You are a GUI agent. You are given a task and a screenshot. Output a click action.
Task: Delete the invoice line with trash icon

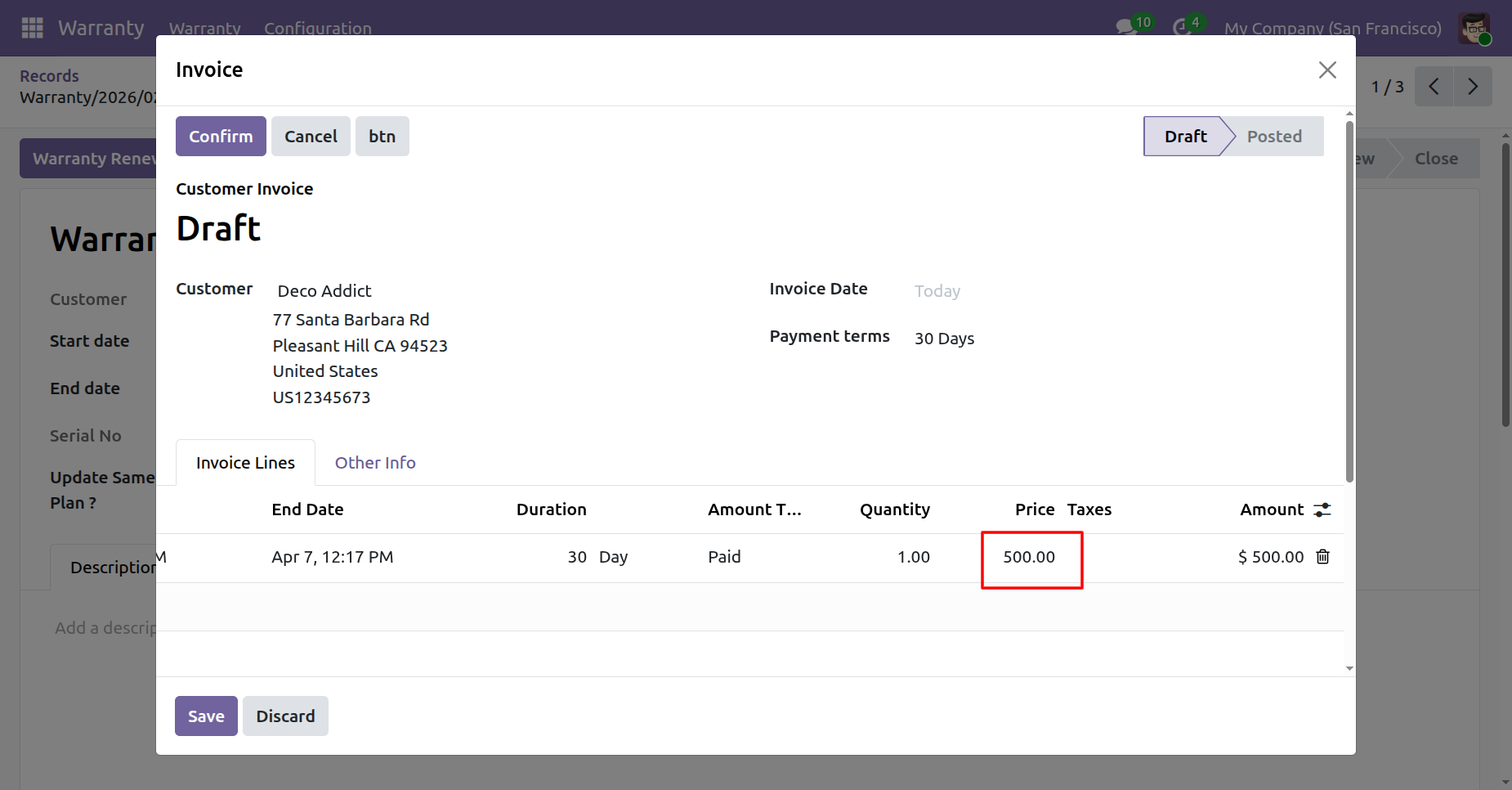coord(1323,557)
